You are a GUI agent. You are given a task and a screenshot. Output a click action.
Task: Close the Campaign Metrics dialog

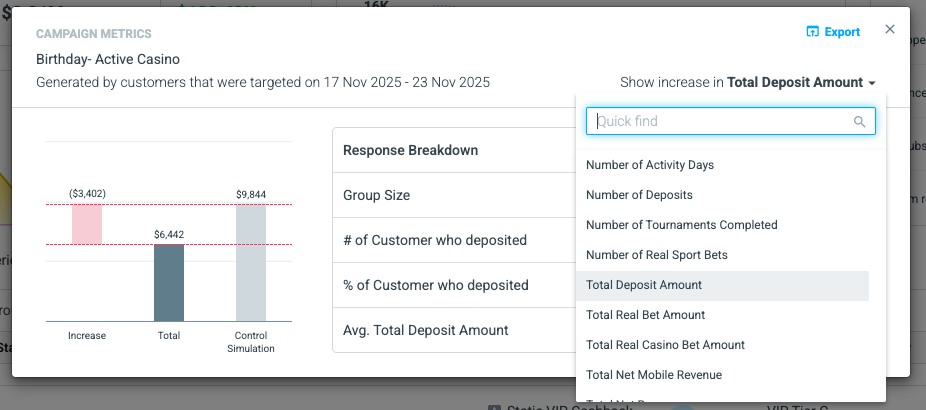tap(890, 29)
